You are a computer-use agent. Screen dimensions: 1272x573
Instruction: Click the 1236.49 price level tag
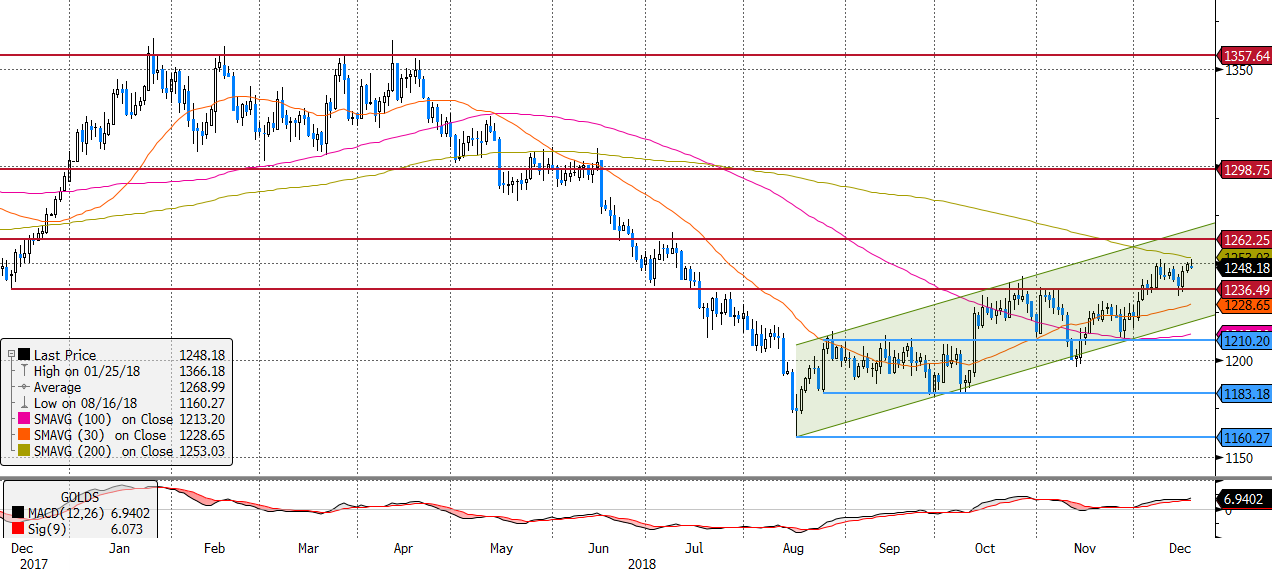click(x=1245, y=289)
